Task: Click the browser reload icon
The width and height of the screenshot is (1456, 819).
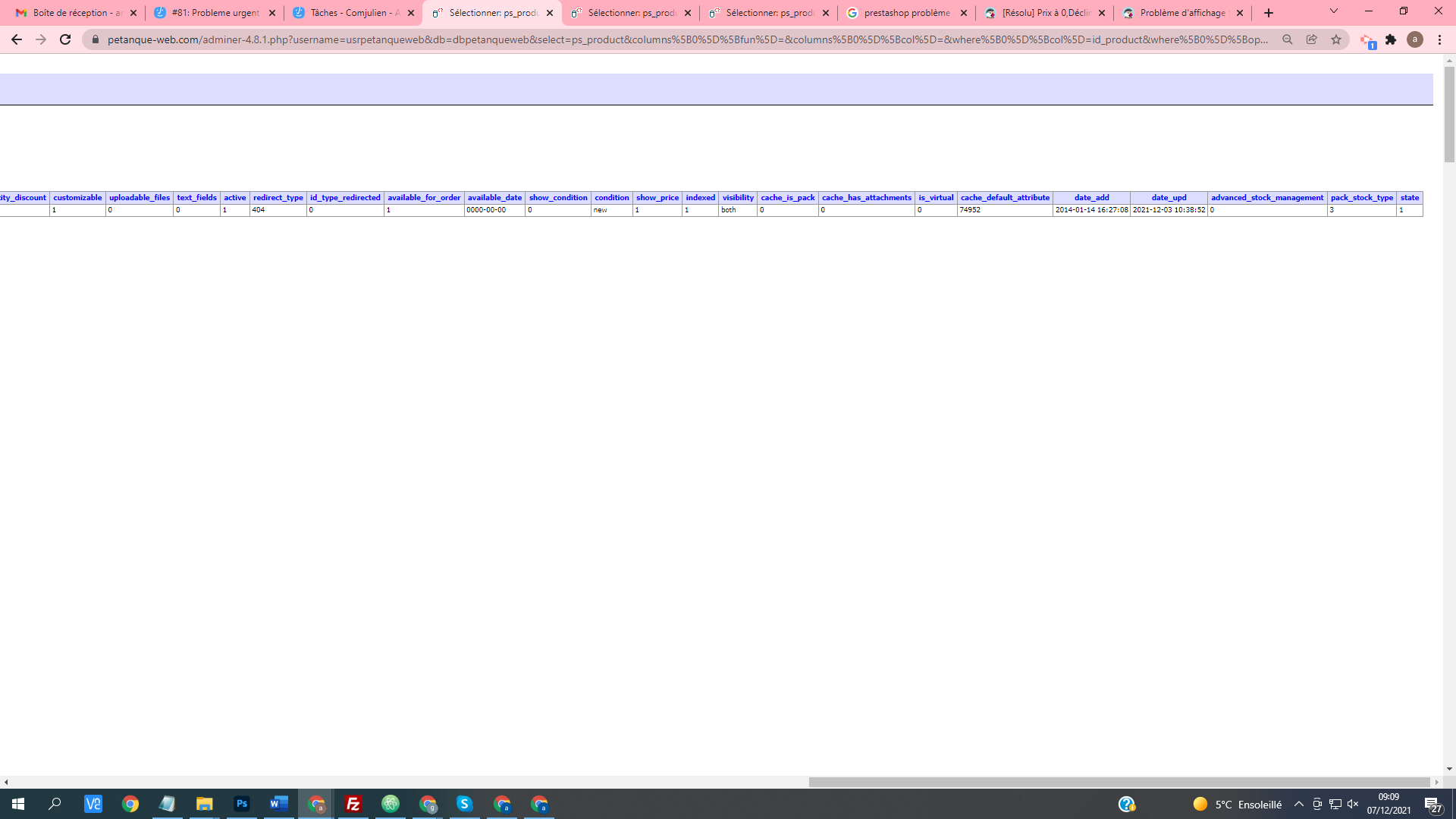Action: [65, 39]
